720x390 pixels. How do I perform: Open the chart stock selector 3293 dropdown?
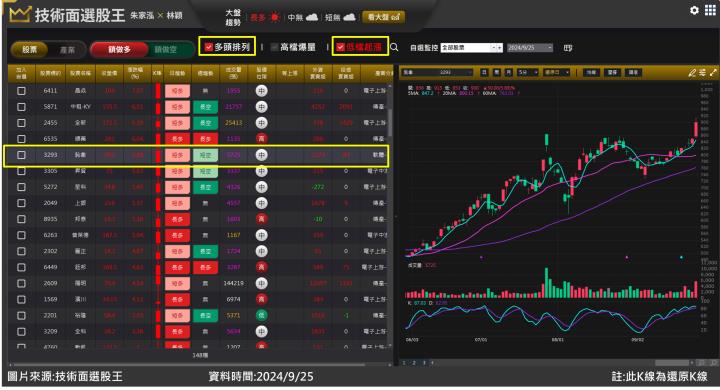[x=437, y=73]
